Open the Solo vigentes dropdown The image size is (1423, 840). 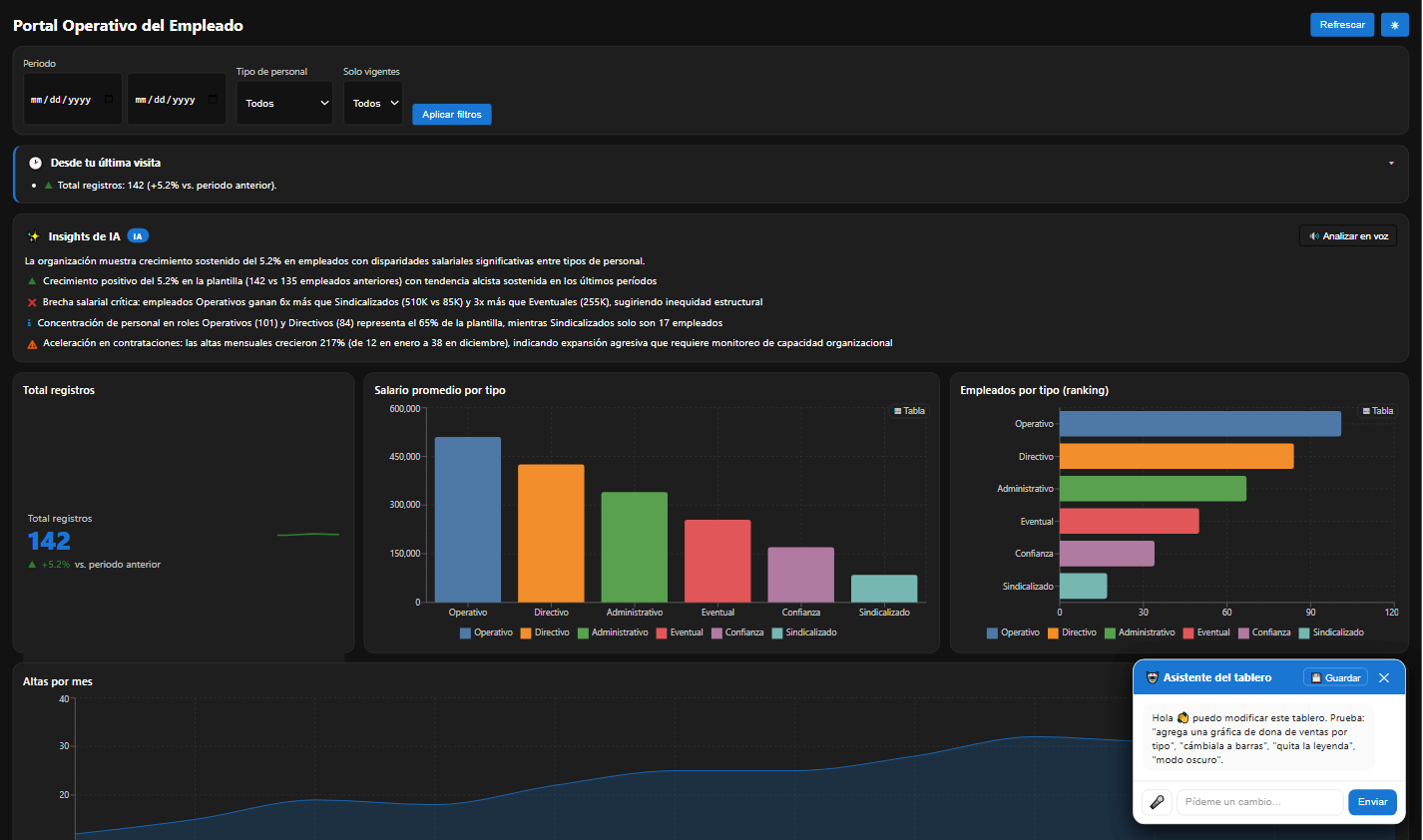[x=373, y=103]
